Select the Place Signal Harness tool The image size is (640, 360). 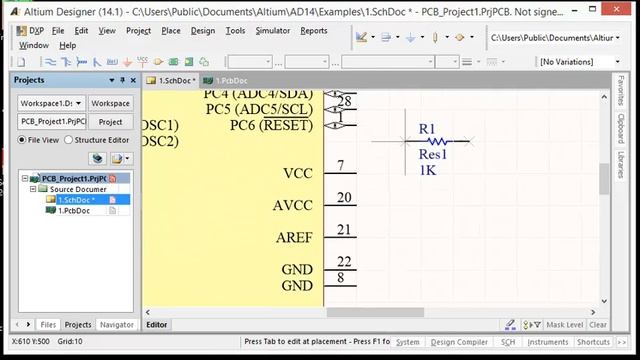(82, 62)
